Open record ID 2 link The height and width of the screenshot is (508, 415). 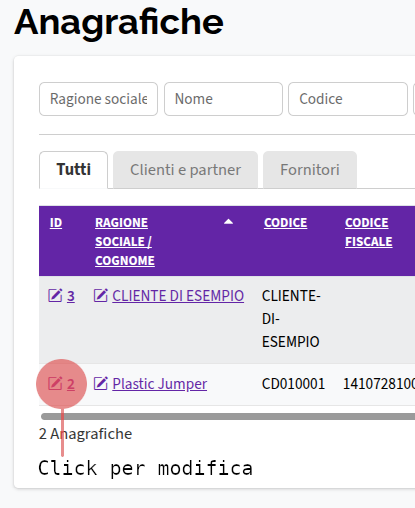coord(71,384)
